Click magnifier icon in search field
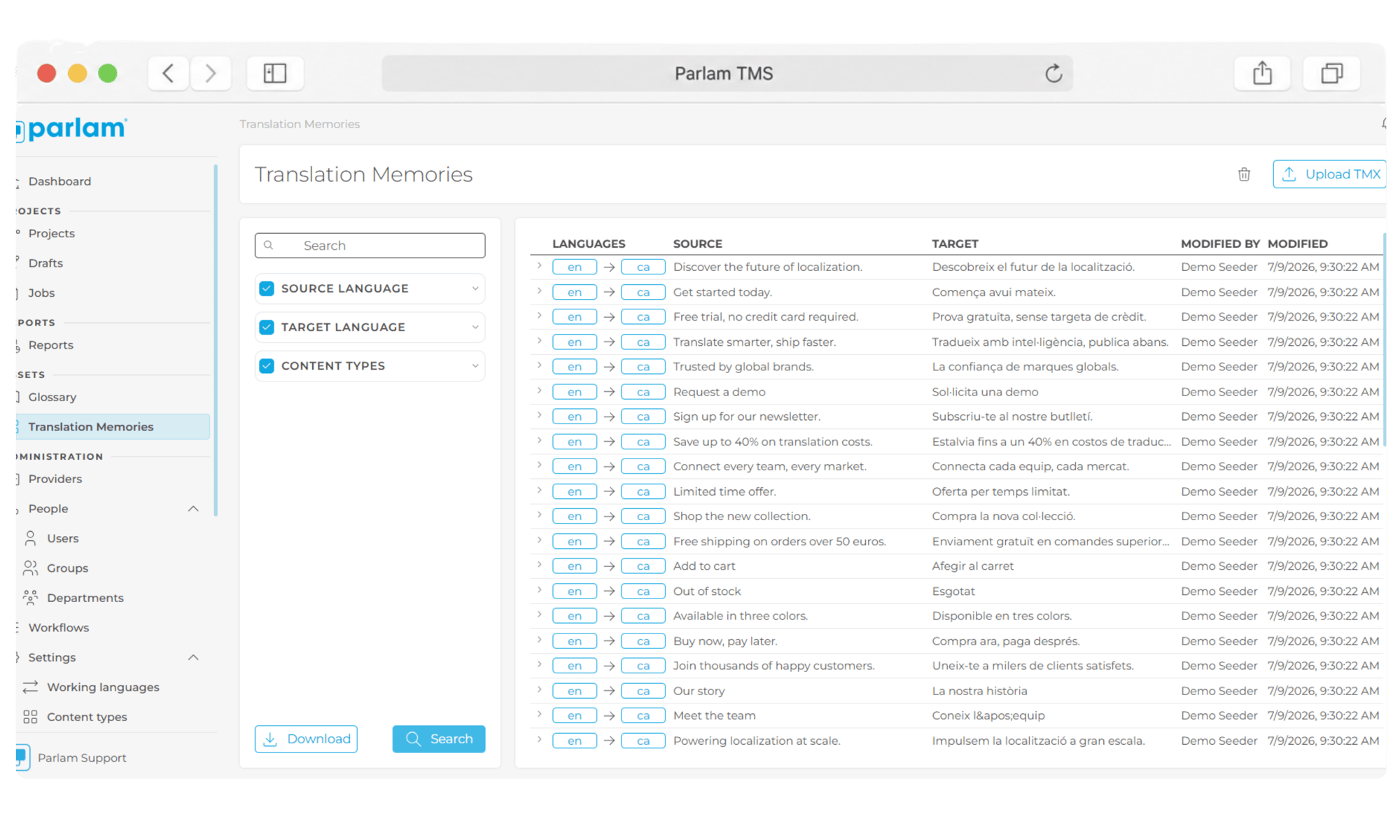 (269, 246)
